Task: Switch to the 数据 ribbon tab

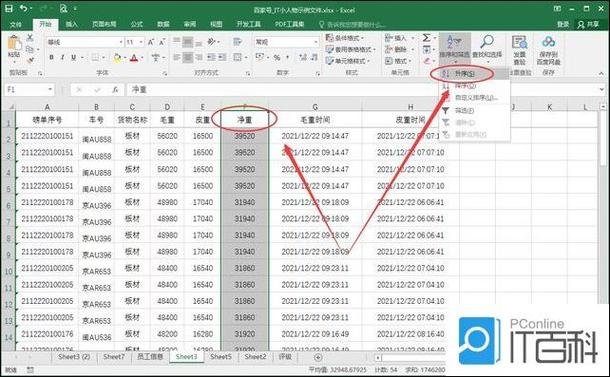Action: click(x=163, y=25)
